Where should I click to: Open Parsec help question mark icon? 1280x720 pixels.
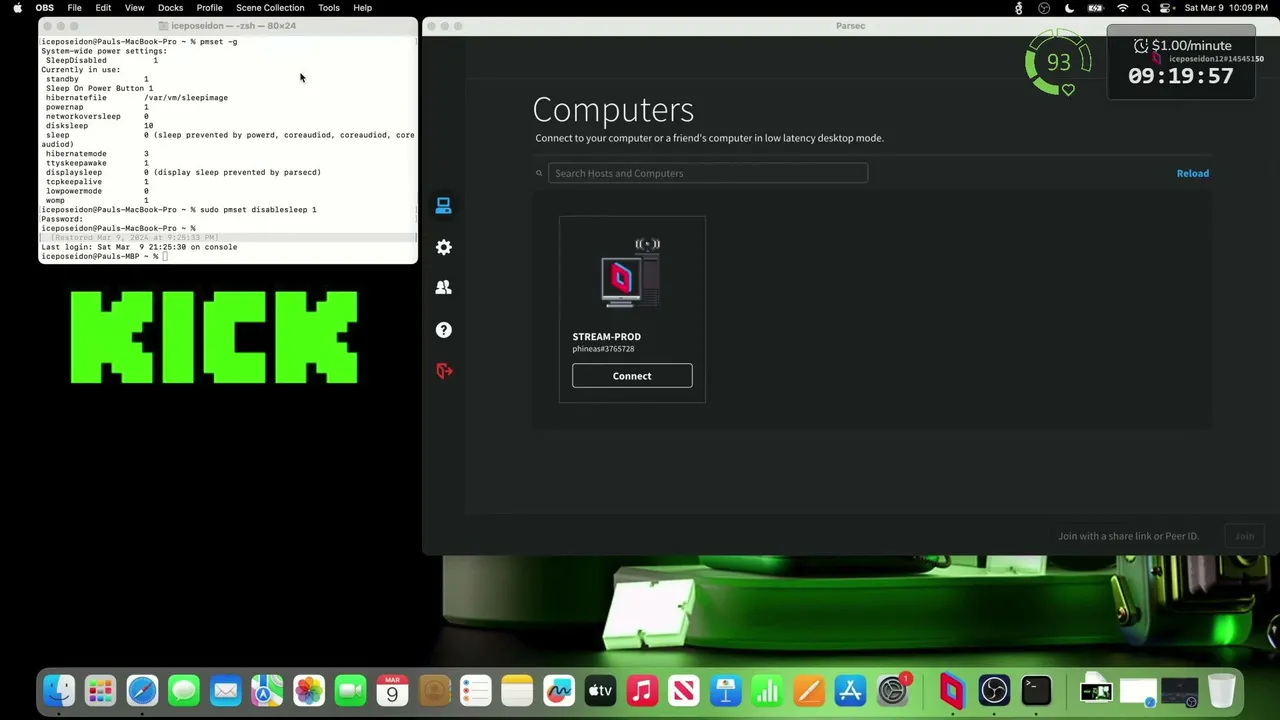click(x=444, y=330)
